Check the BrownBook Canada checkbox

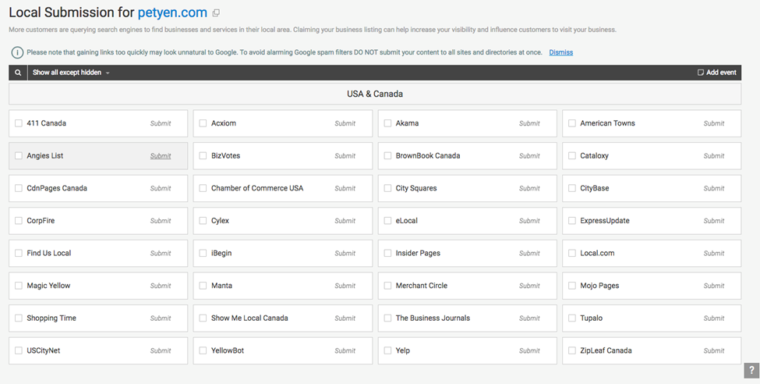388,156
